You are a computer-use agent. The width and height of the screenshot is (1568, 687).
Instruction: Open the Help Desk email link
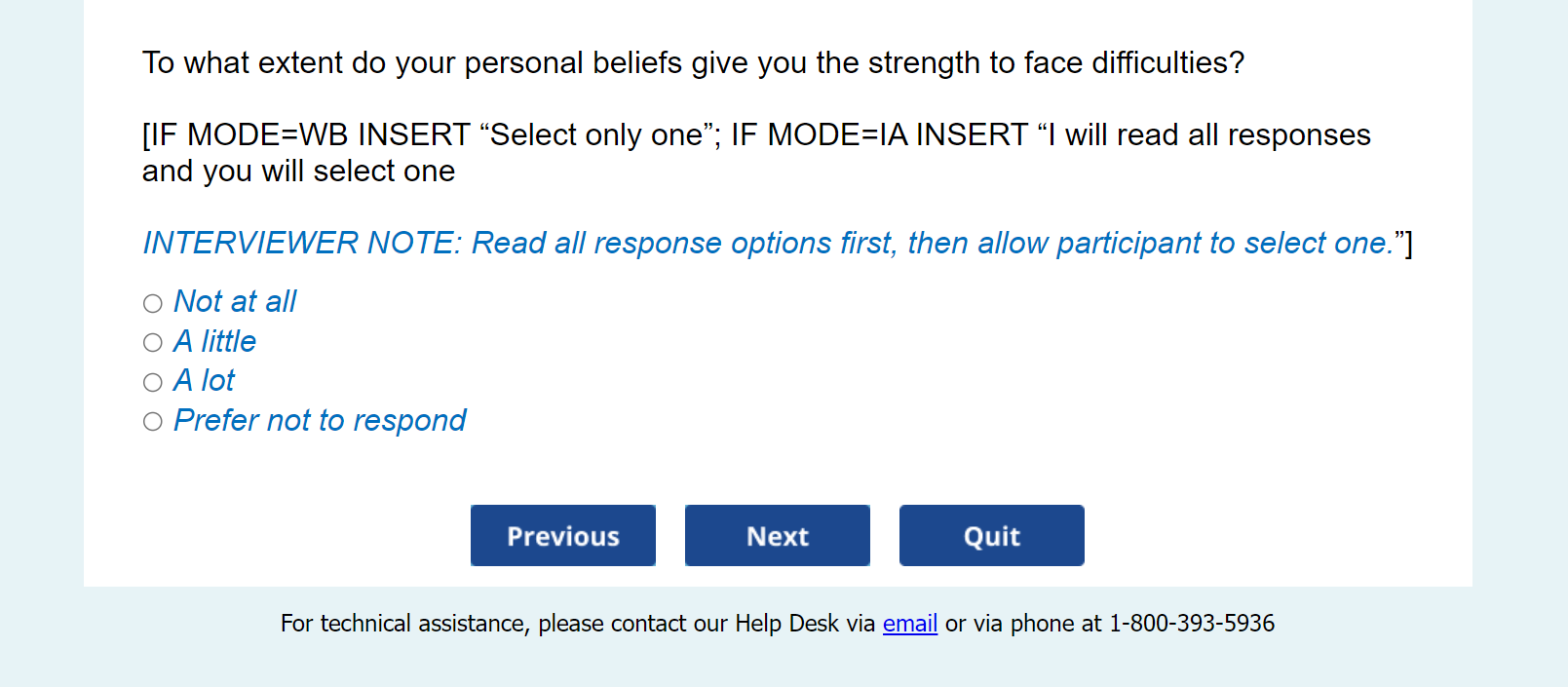click(x=910, y=624)
